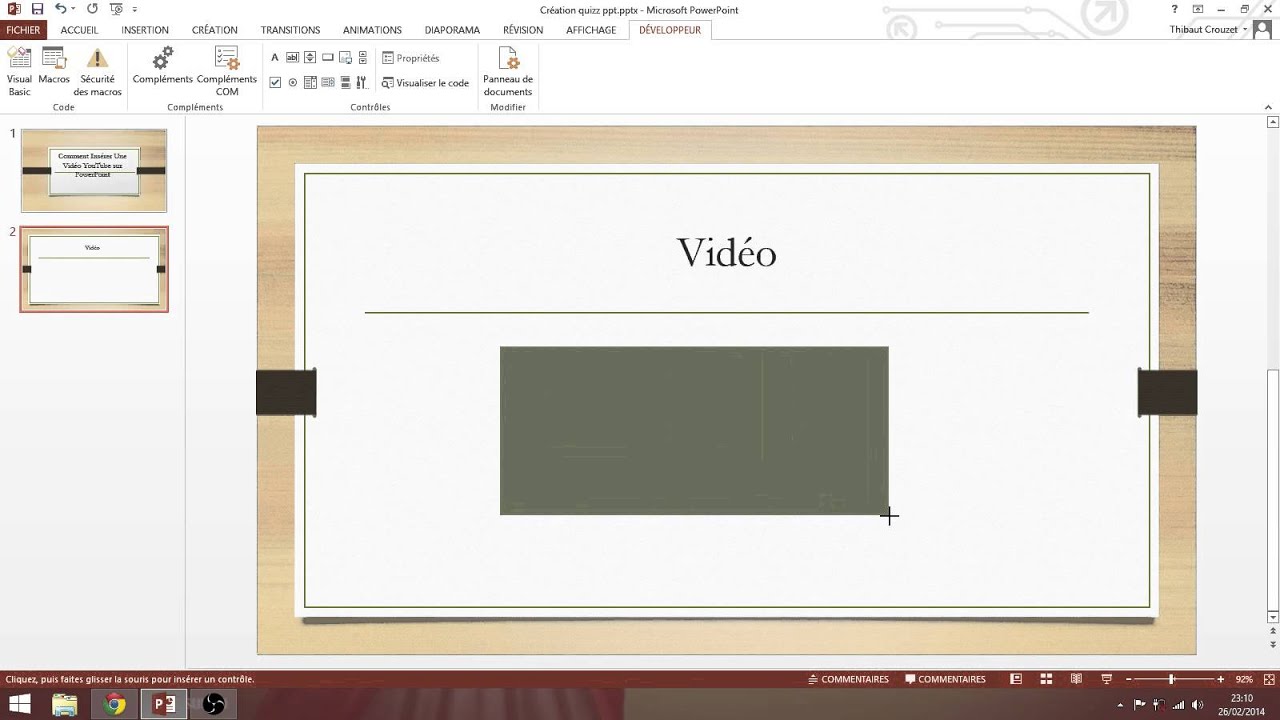
Task: Select the Spin Button control
Action: pos(310,58)
